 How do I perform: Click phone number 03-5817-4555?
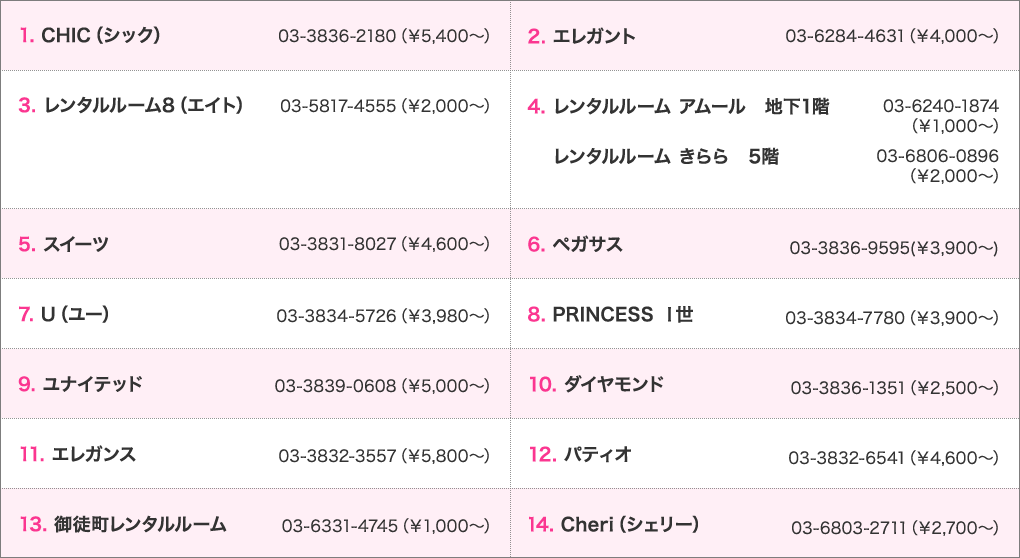[x=337, y=106]
